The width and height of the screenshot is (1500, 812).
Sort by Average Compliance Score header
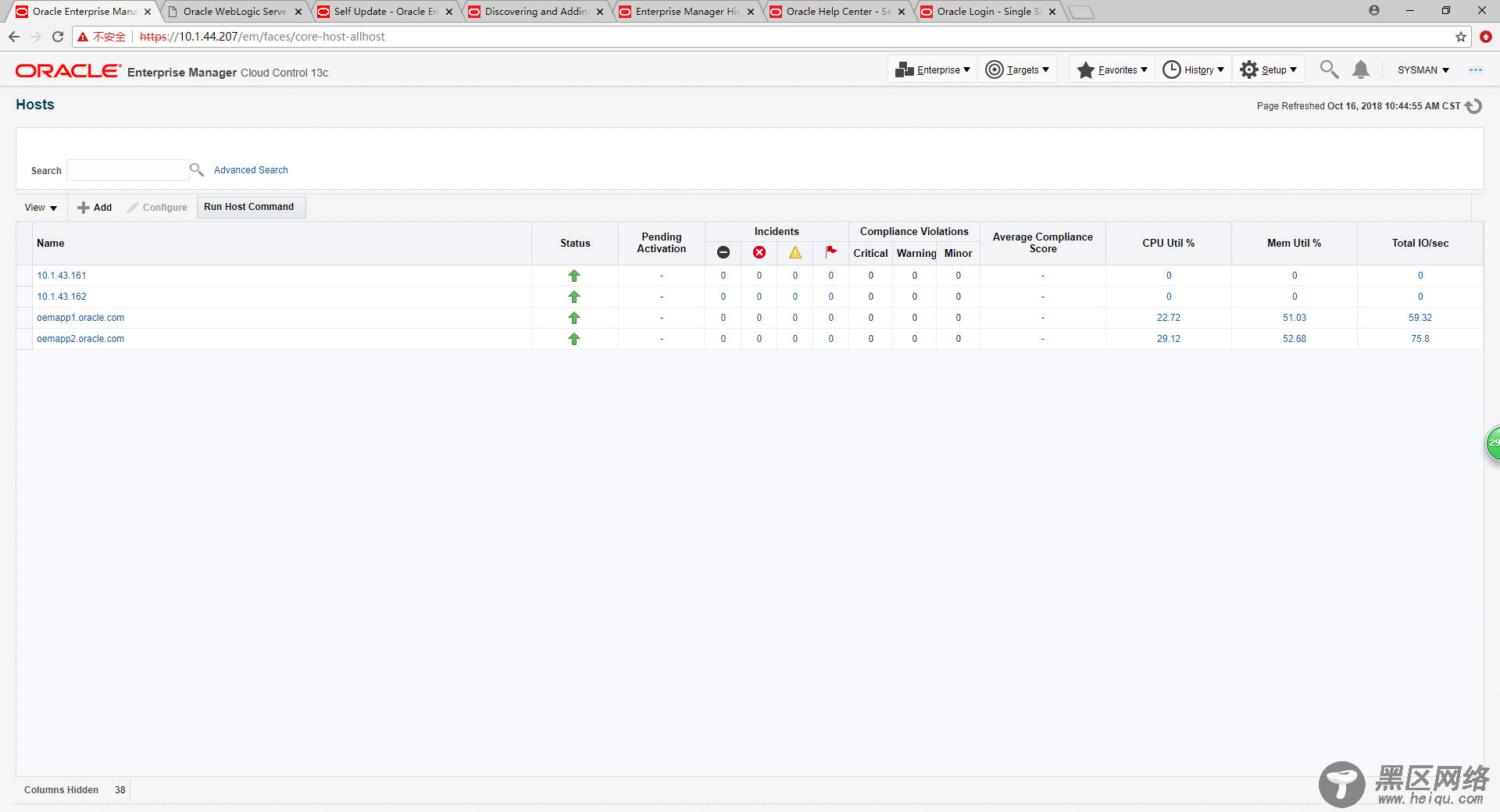(x=1043, y=243)
